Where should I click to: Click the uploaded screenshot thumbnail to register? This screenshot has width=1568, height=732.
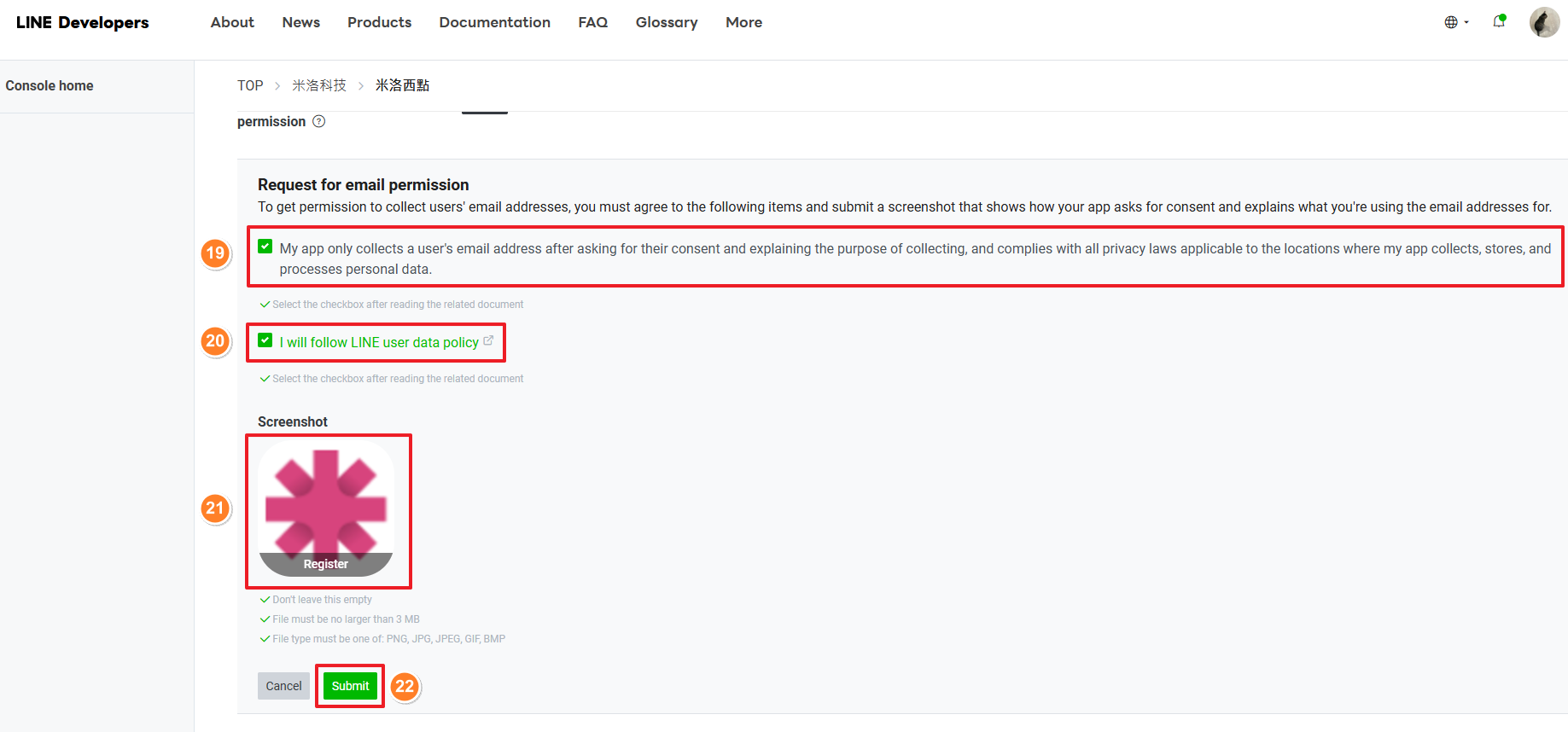tap(326, 508)
